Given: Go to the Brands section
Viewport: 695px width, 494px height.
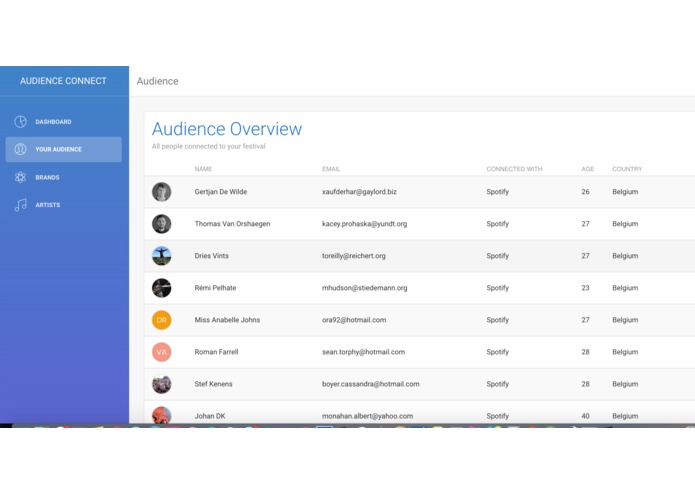Looking at the screenshot, I should click(x=63, y=177).
